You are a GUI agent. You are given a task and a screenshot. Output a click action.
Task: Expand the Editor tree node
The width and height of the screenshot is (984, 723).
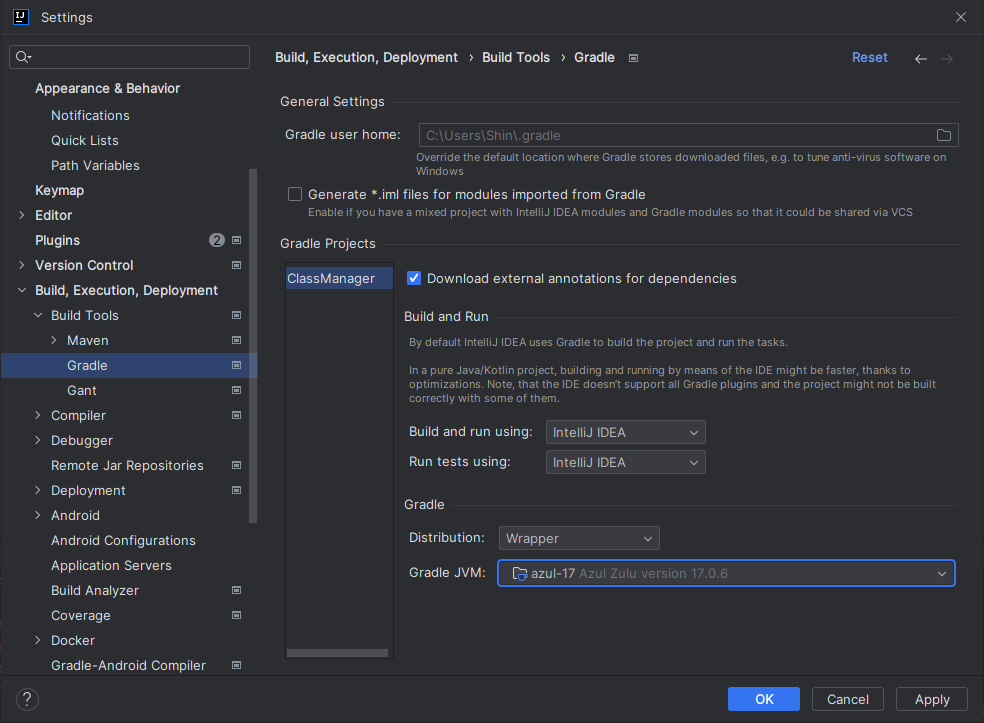pos(22,215)
